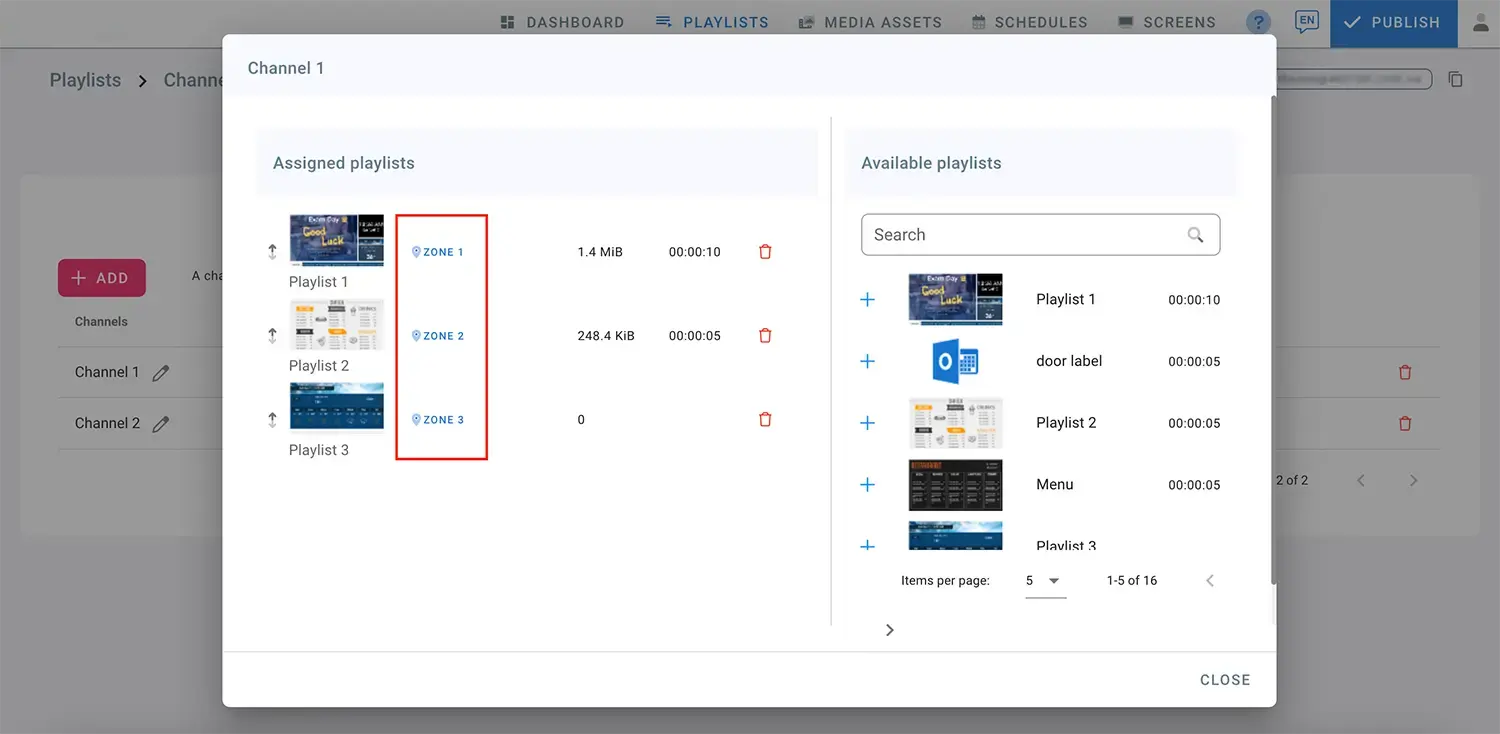Go to the Media Assets tab

870,22
